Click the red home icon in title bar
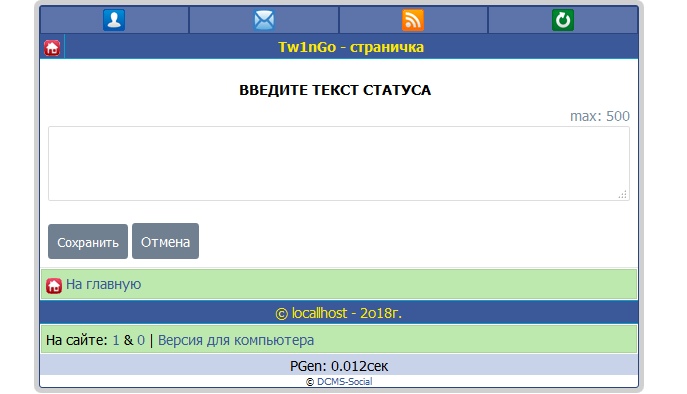Image resolution: width=687 pixels, height=394 pixels. 52,48
